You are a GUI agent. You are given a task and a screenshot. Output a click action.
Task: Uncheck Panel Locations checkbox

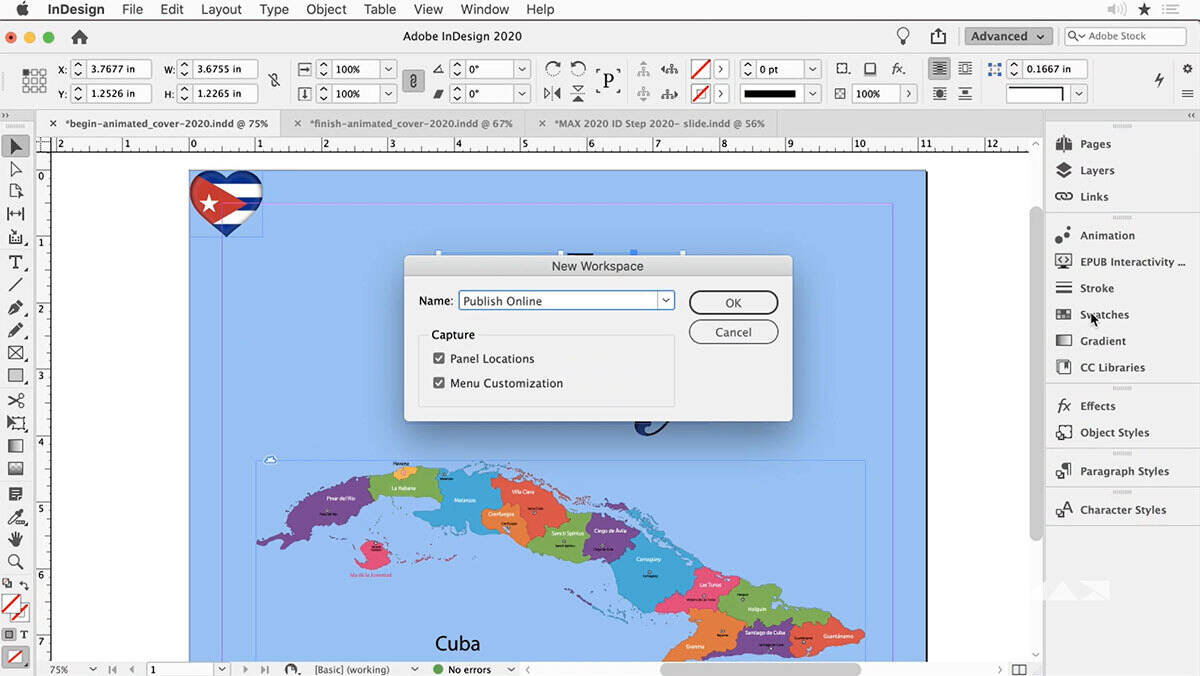click(439, 359)
